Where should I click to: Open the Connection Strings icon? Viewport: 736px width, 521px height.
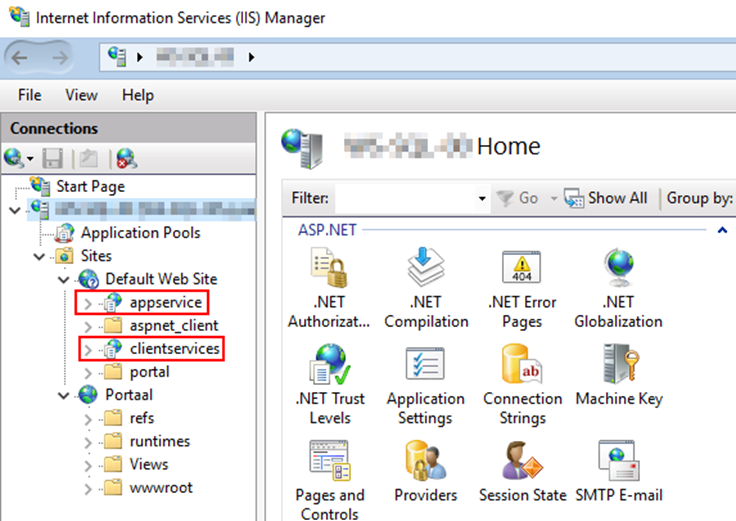coord(521,367)
